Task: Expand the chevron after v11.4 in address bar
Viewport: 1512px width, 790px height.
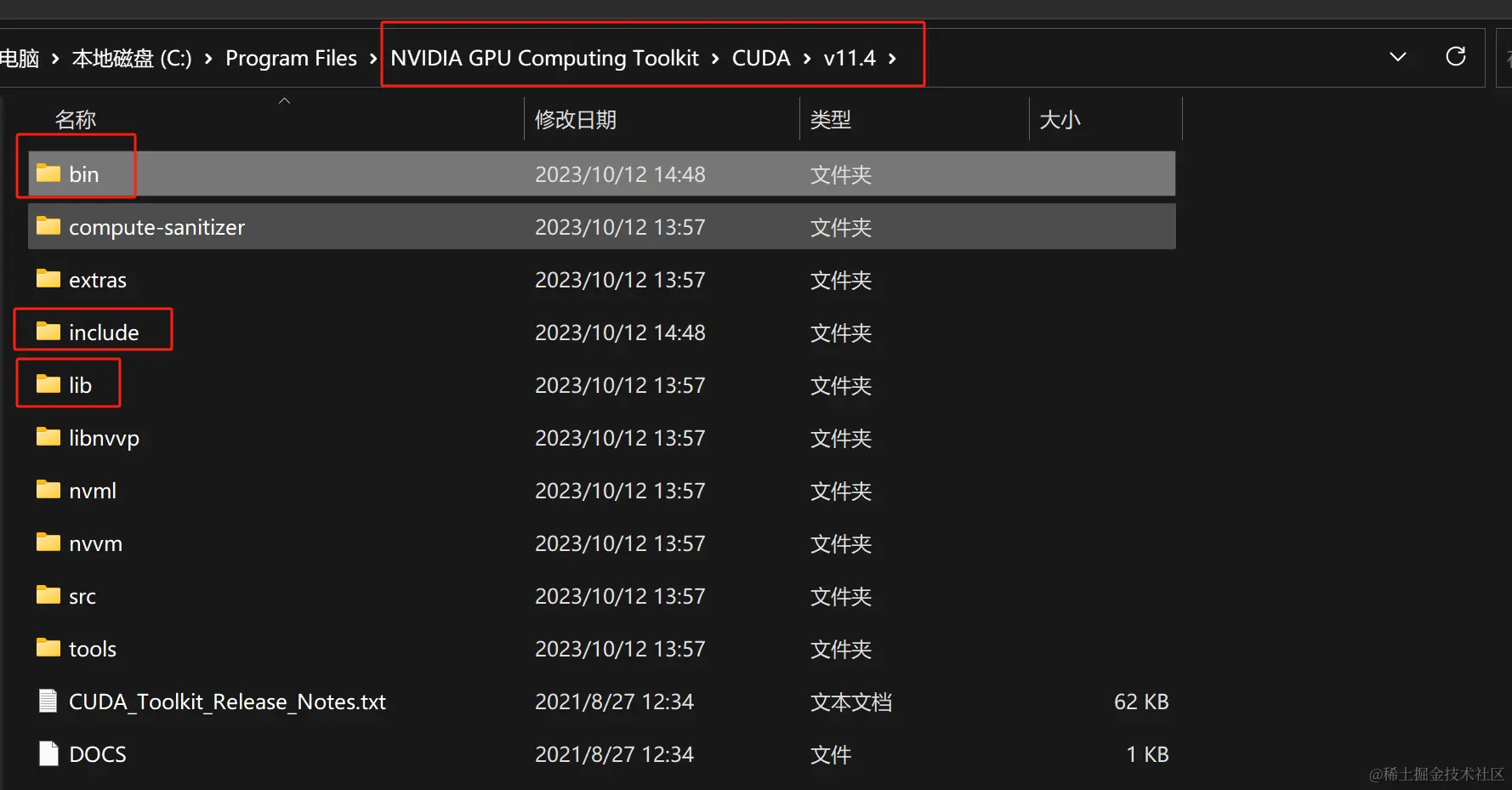Action: click(892, 59)
